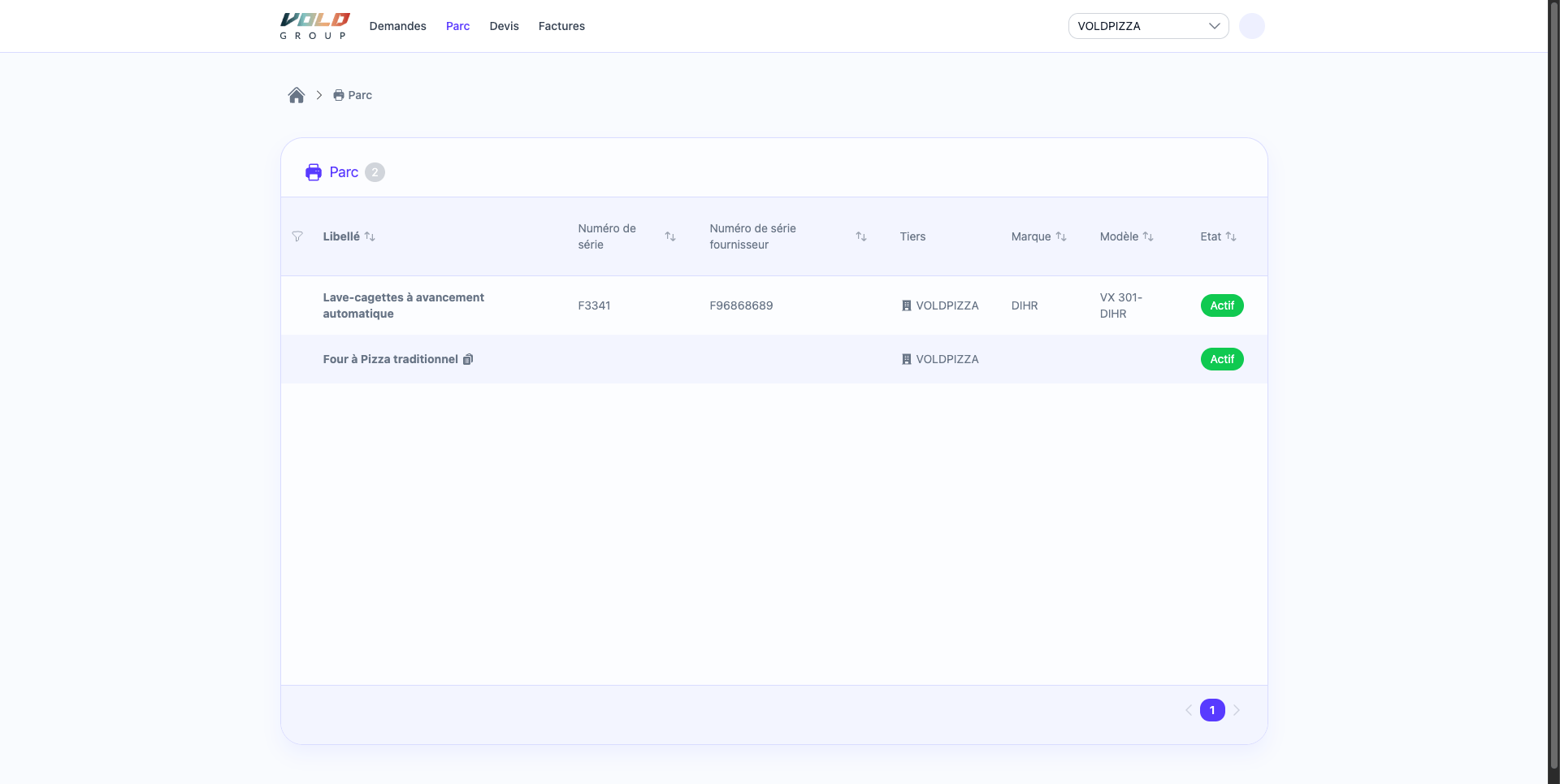The height and width of the screenshot is (784, 1560).
Task: Open the VOLDPIZZA company dropdown
Action: tap(1148, 25)
